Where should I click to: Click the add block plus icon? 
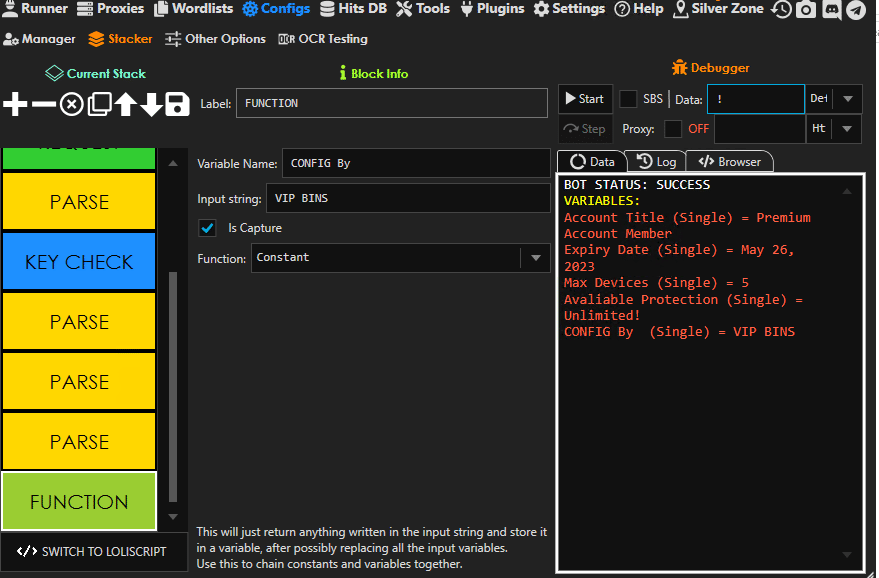click(x=16, y=104)
